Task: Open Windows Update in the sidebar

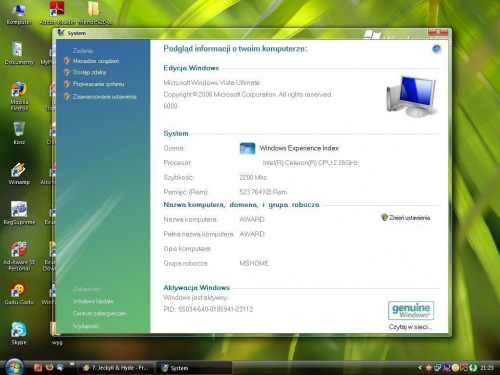Action: tap(93, 301)
